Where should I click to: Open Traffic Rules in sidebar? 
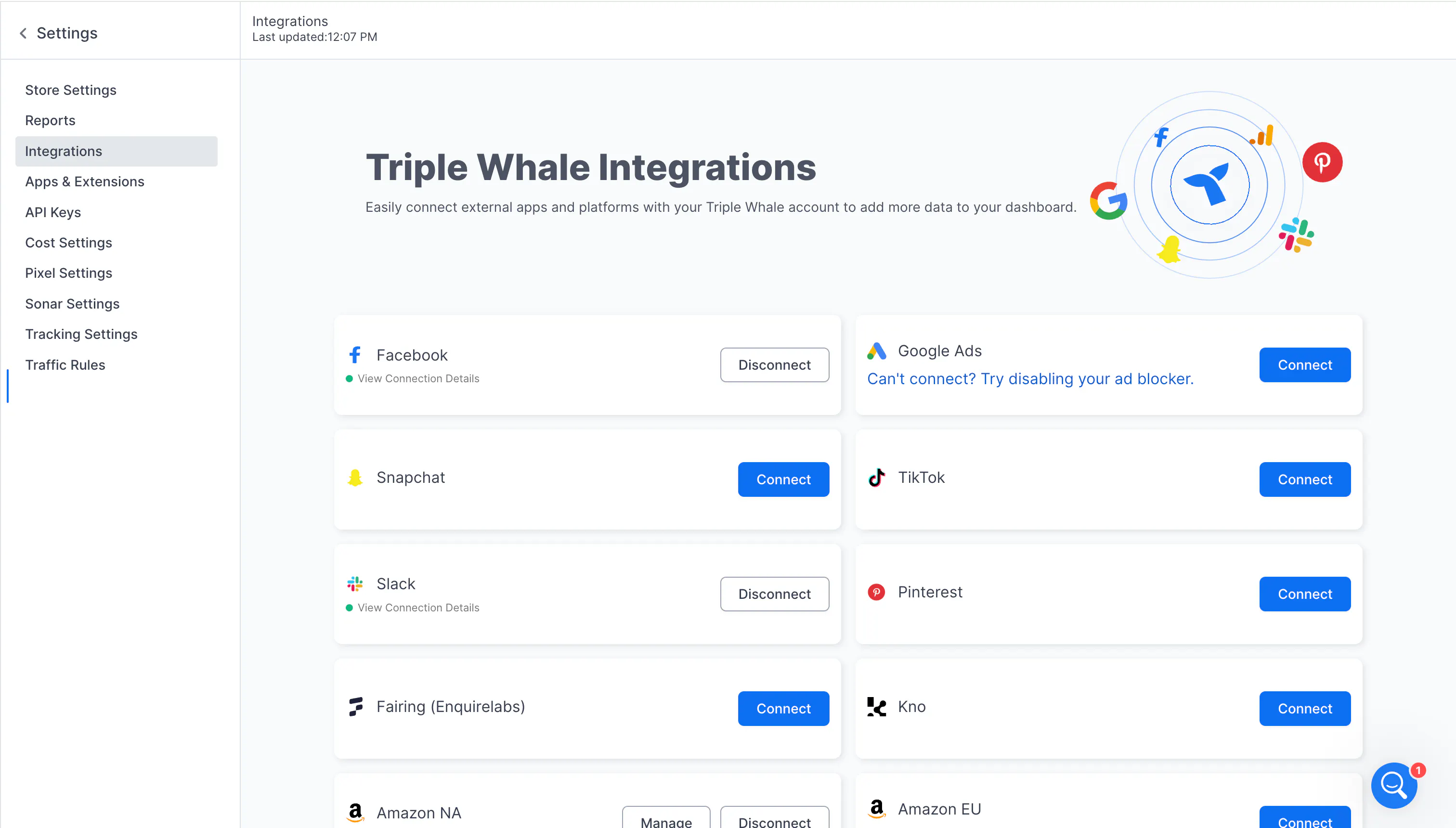65,365
